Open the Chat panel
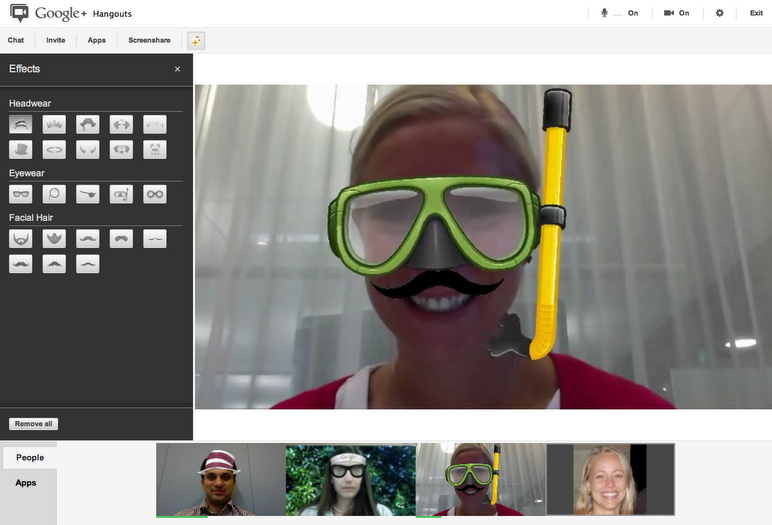Screen dimensions: 772x525 [16, 40]
